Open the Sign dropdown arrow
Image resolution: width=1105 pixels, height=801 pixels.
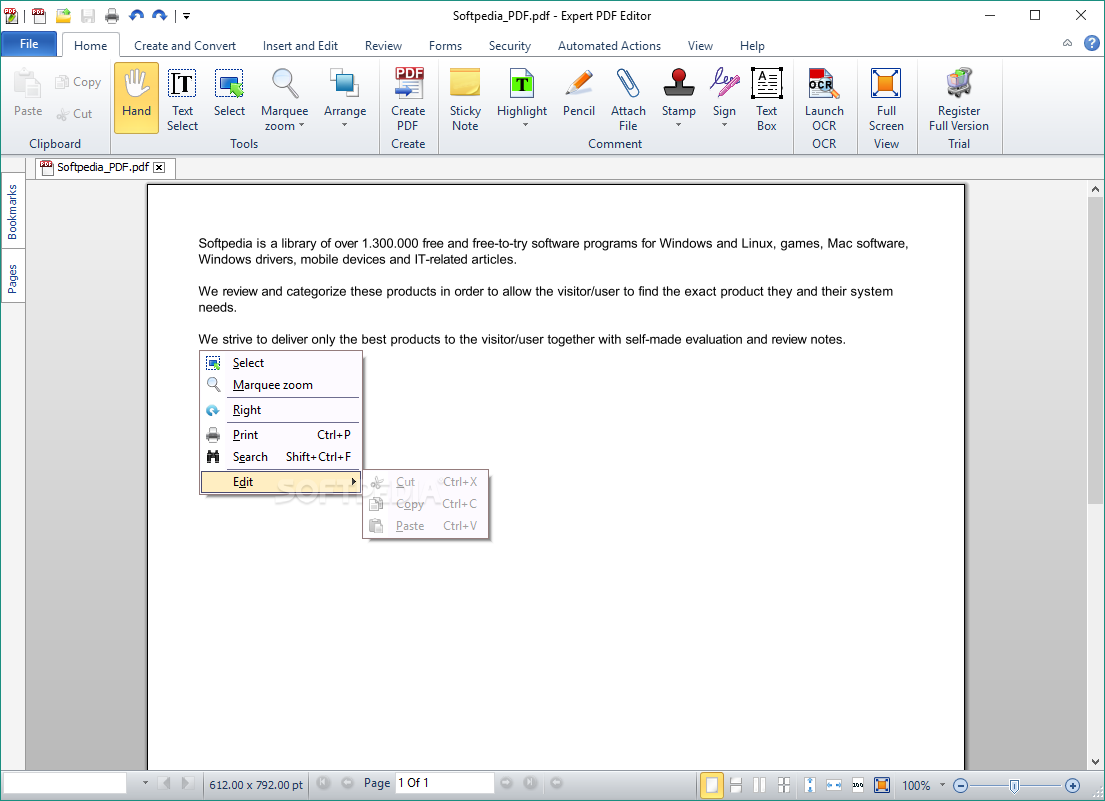[724, 125]
